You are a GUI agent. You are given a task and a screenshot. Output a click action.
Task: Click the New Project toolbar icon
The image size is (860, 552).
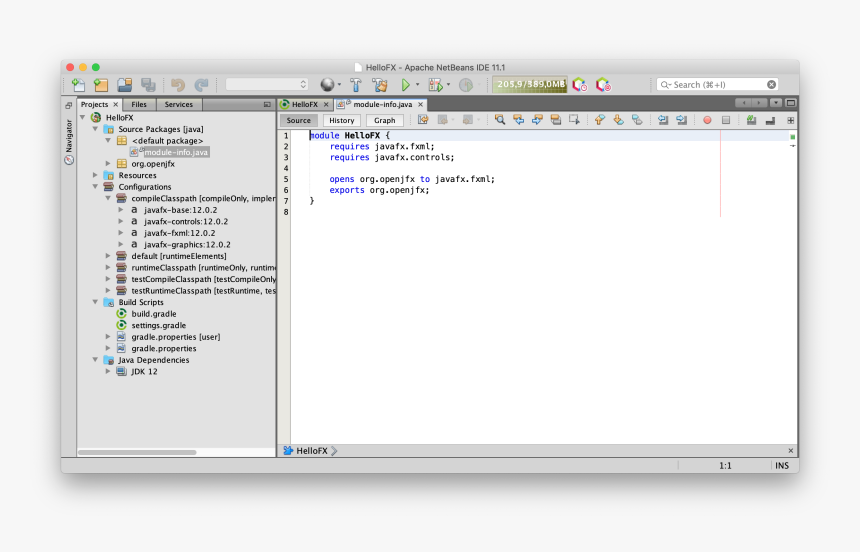click(x=101, y=85)
